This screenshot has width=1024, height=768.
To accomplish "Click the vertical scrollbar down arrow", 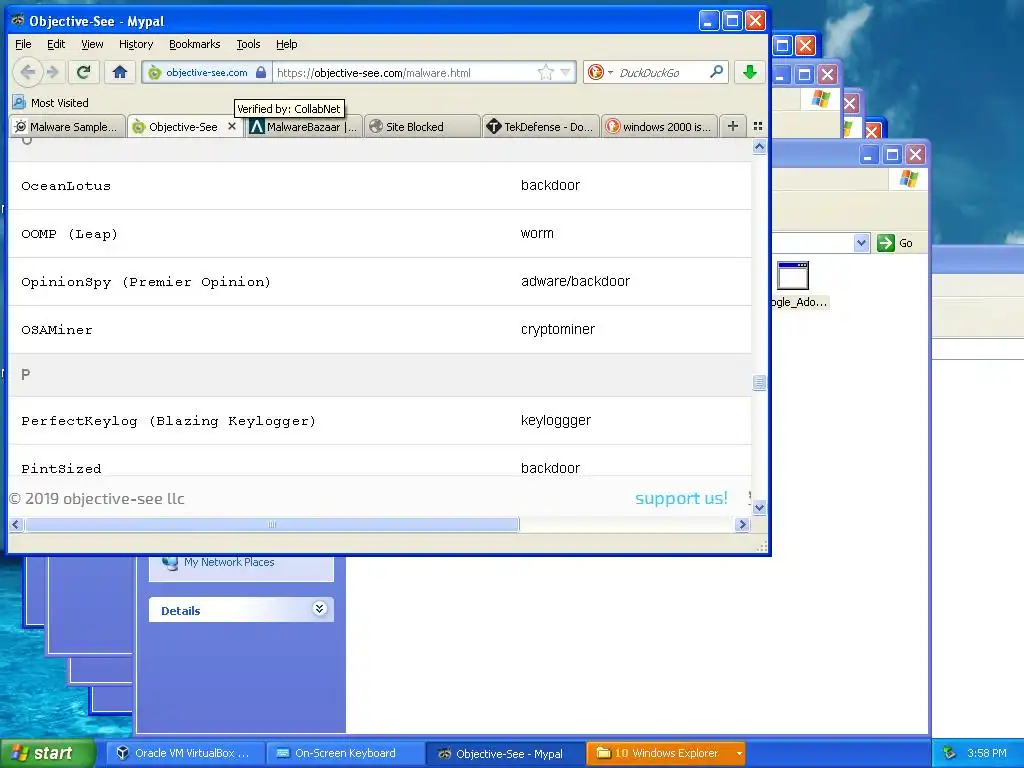I will click(x=759, y=507).
